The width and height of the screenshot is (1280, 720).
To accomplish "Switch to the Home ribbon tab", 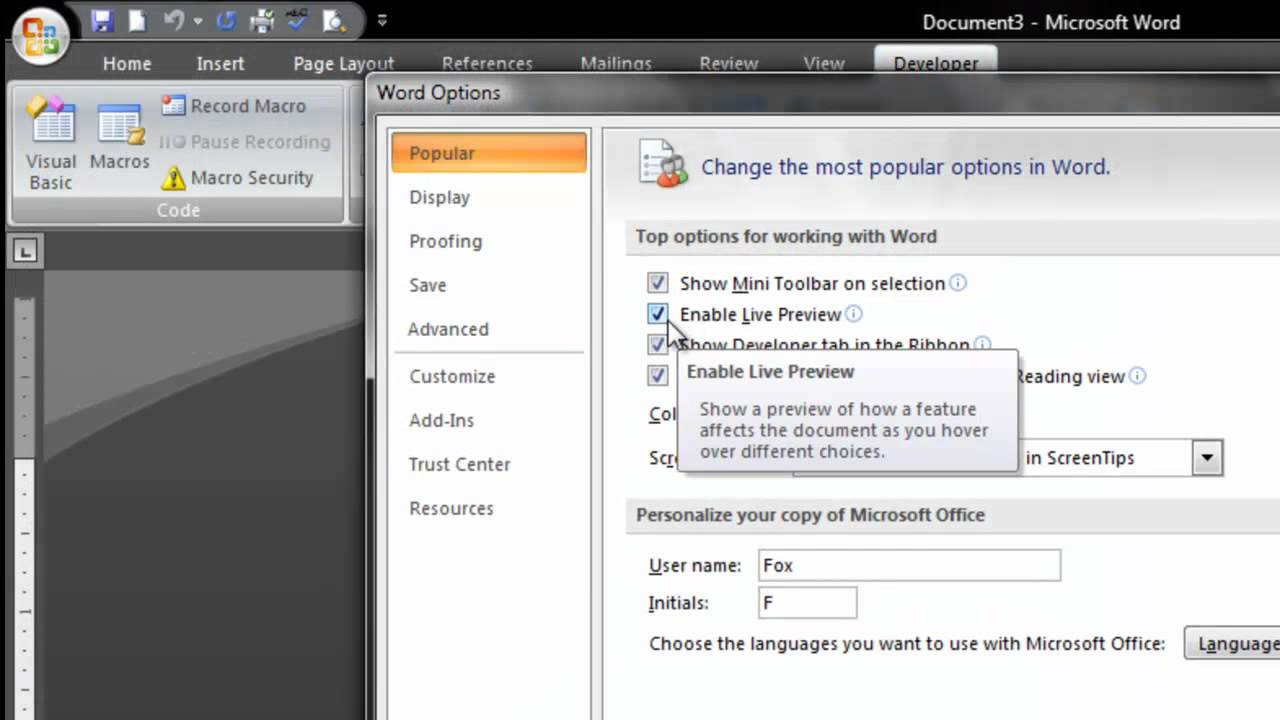I will pyautogui.click(x=127, y=63).
